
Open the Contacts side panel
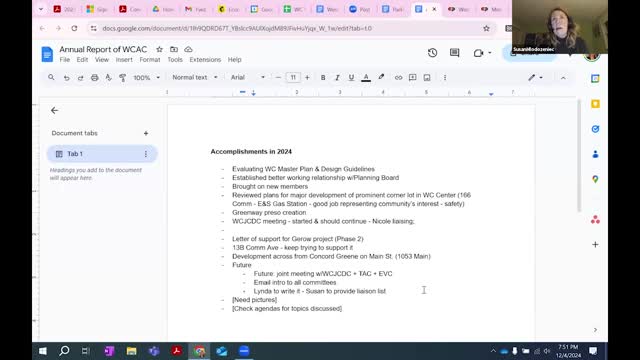tap(595, 154)
